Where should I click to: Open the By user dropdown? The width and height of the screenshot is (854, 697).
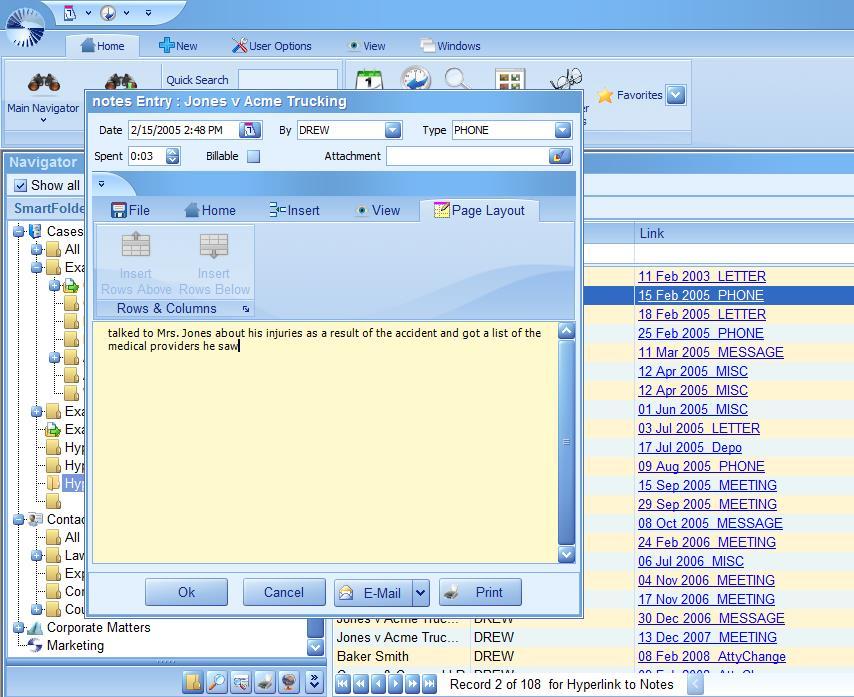[393, 130]
